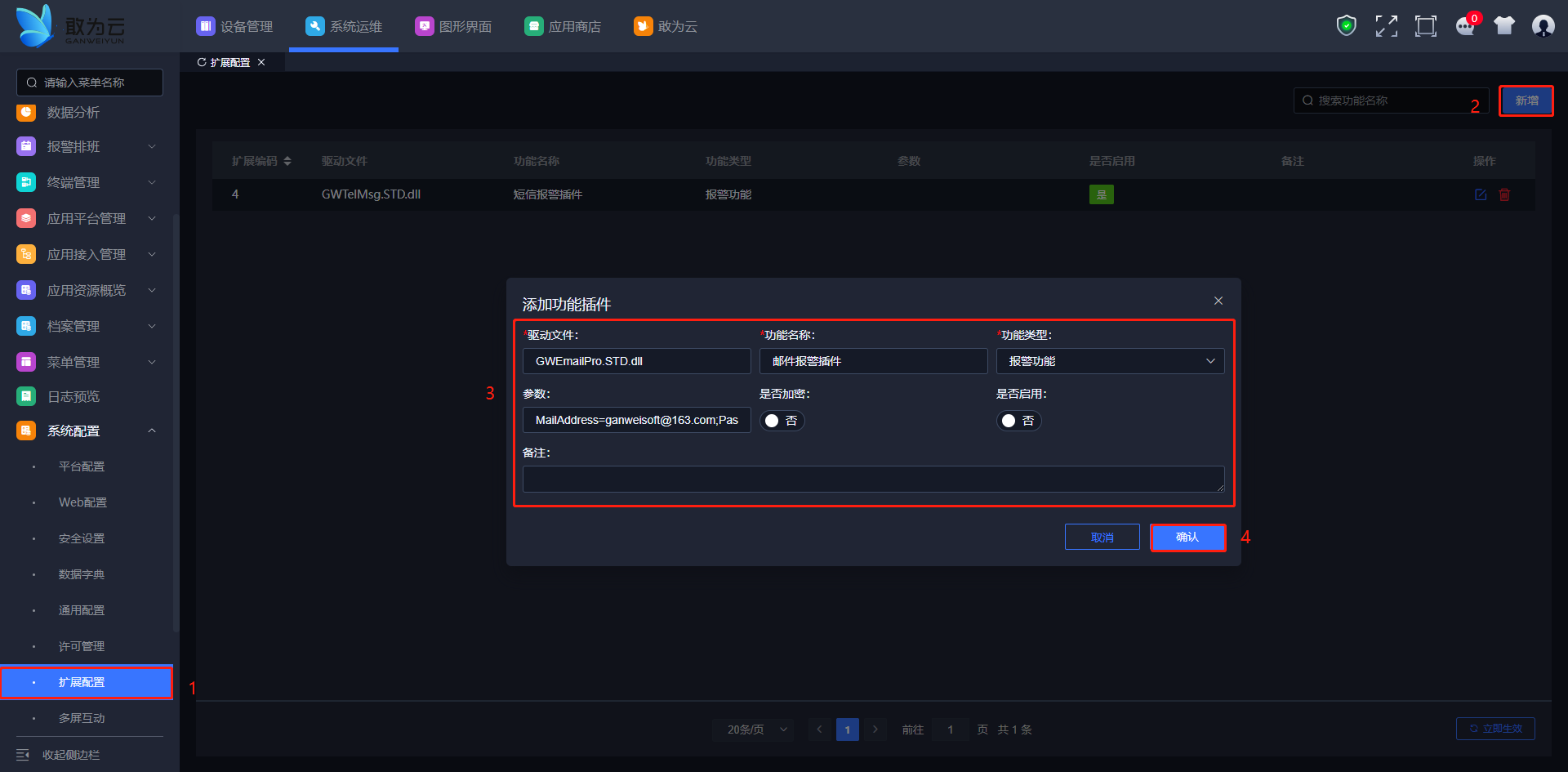Click the collapse sidebar icon at bottom

pos(23,755)
